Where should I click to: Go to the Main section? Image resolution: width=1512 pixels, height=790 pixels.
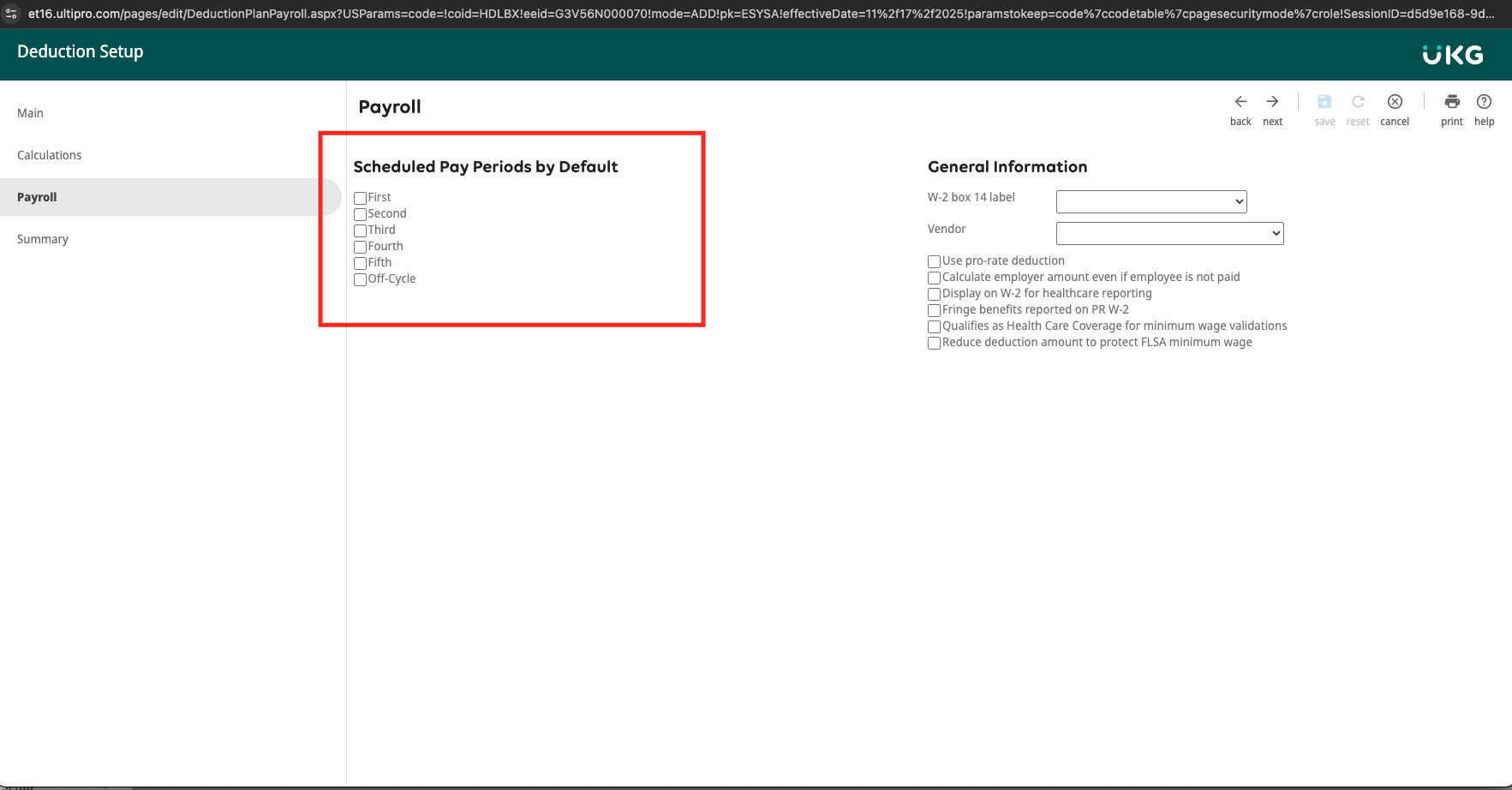click(x=30, y=113)
